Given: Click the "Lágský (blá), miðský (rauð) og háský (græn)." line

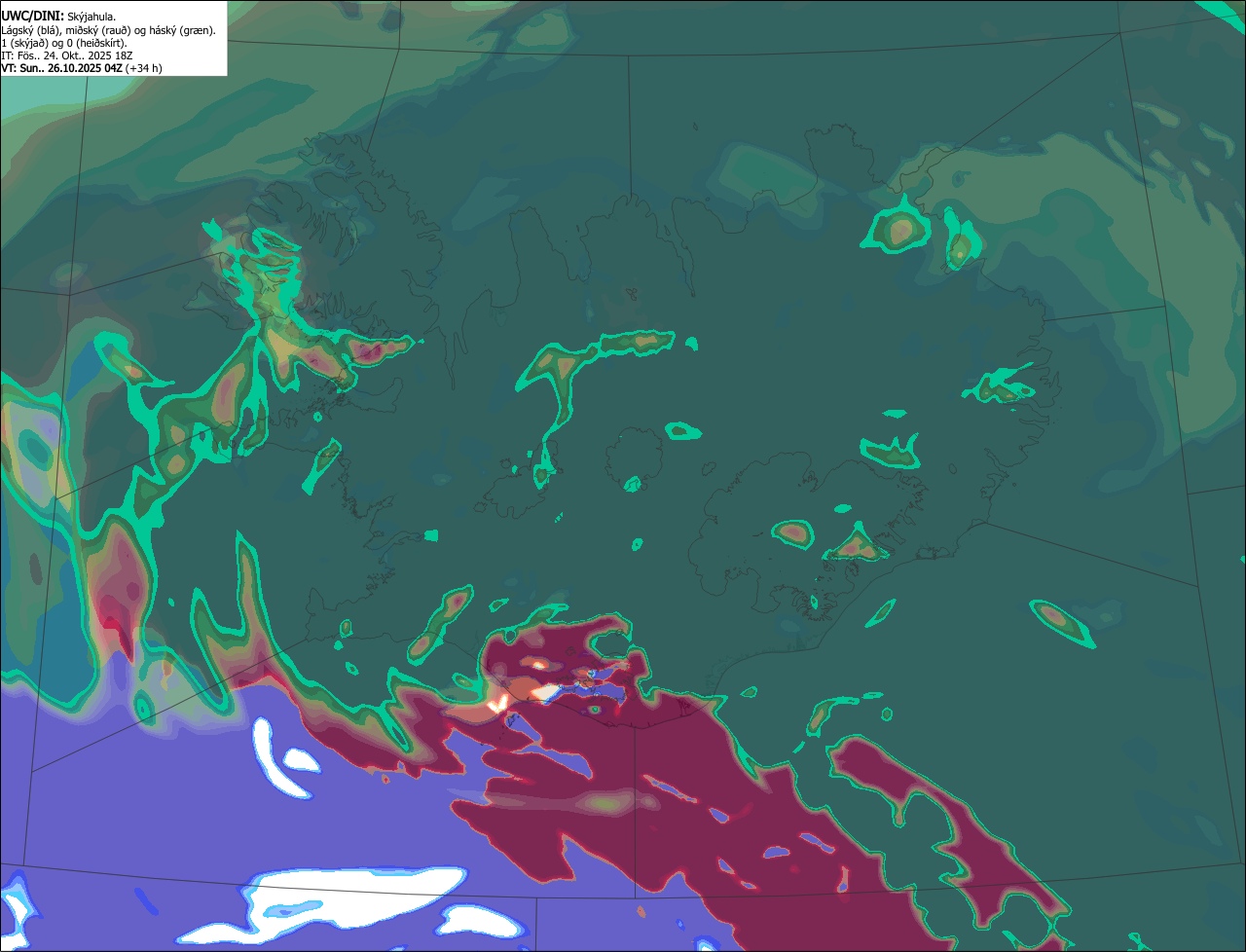Looking at the screenshot, I should tap(109, 30).
